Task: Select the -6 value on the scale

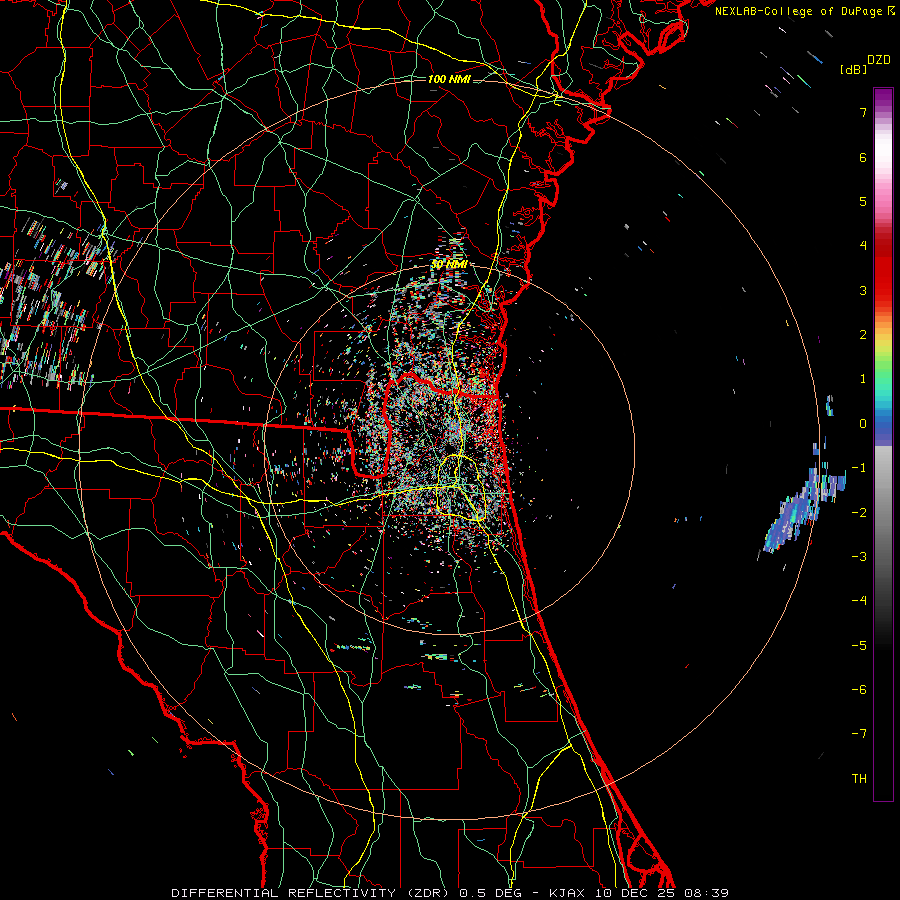Action: point(859,690)
